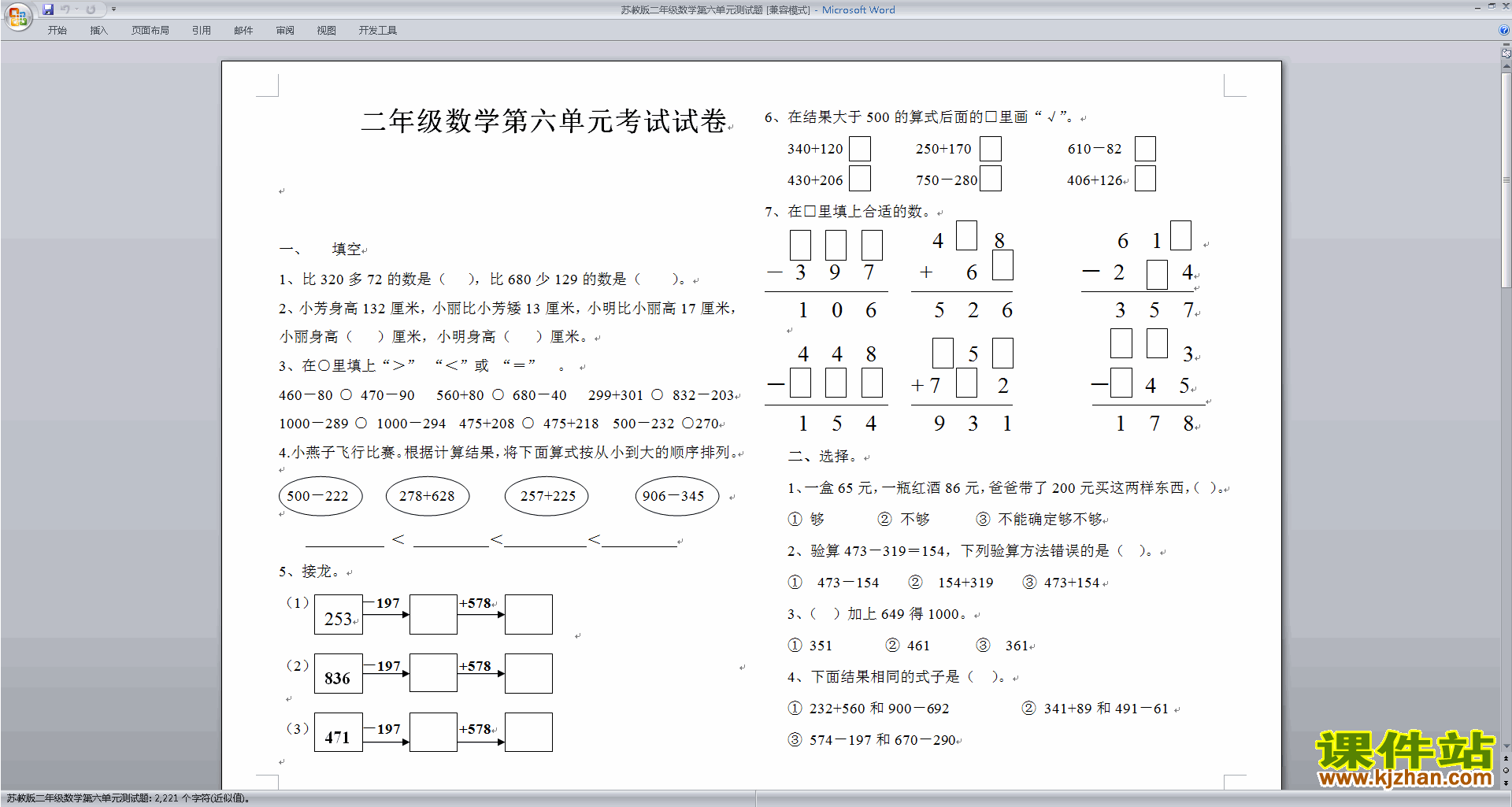This screenshot has height=807, width=1512.
Task: Click the comparison circle after 1000－289
Action: (361, 423)
